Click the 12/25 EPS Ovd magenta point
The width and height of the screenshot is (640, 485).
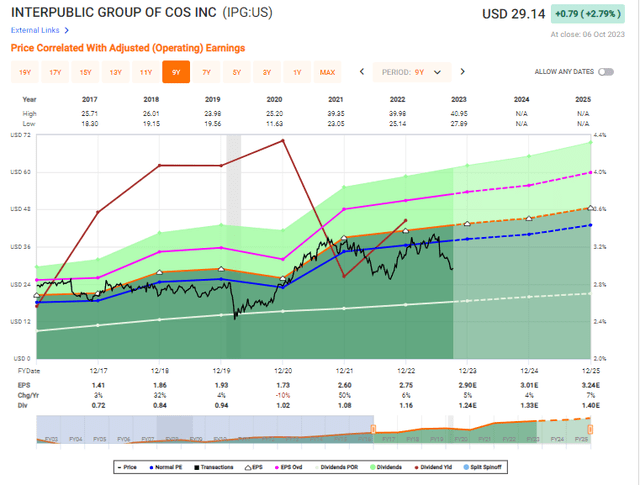(590, 173)
